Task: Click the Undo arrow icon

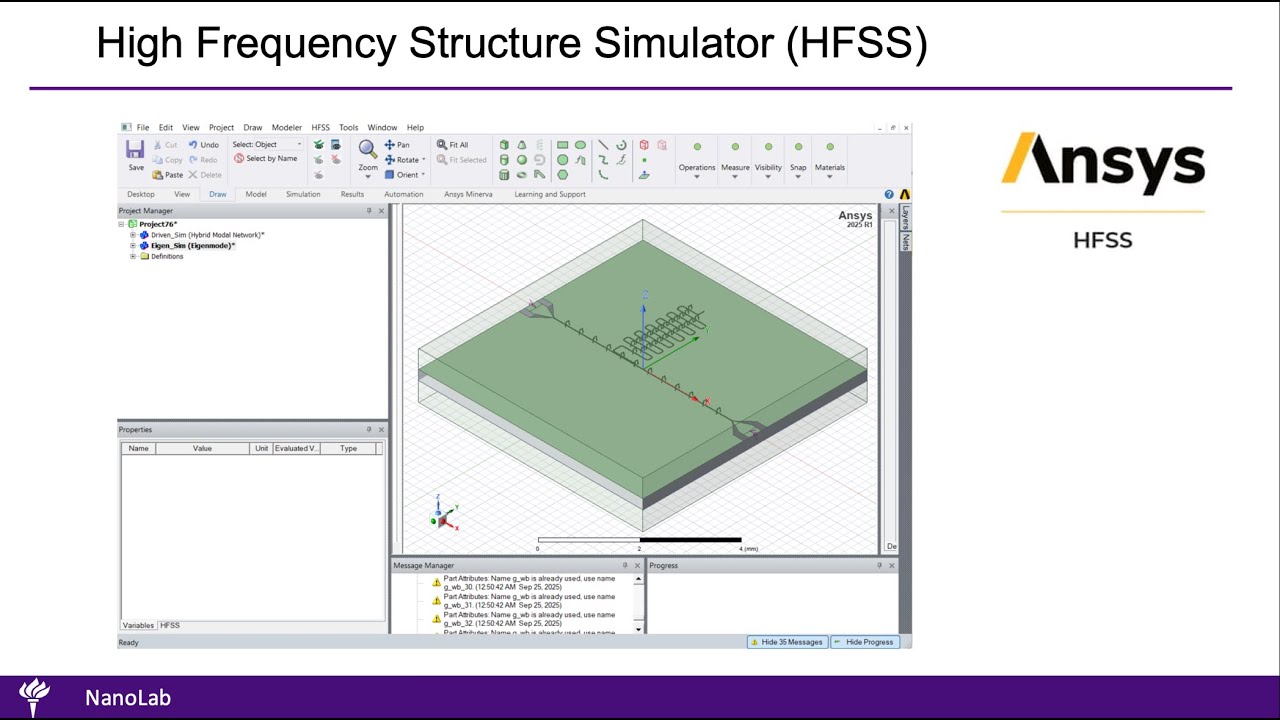Action: tap(193, 145)
